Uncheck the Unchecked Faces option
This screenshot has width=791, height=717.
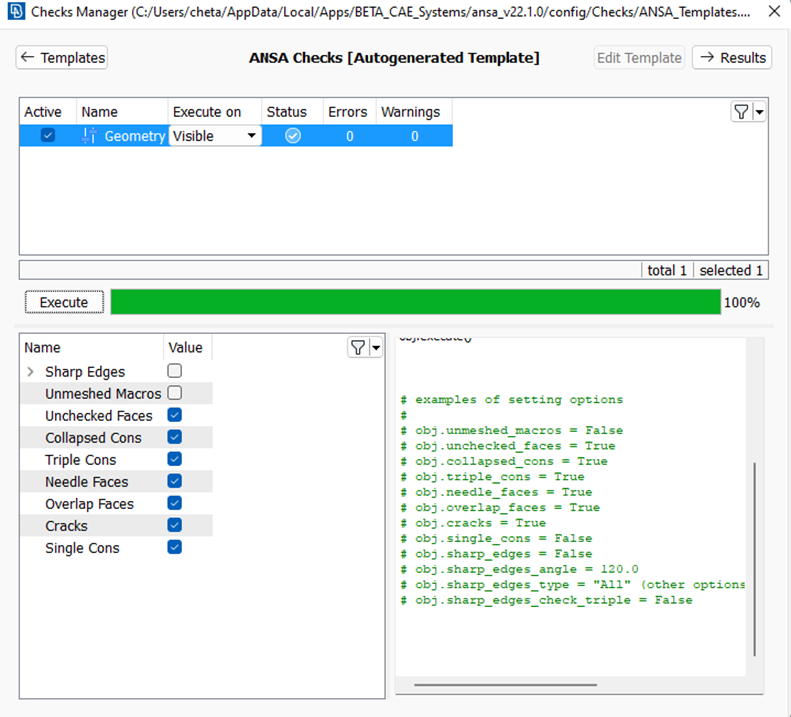pos(175,415)
